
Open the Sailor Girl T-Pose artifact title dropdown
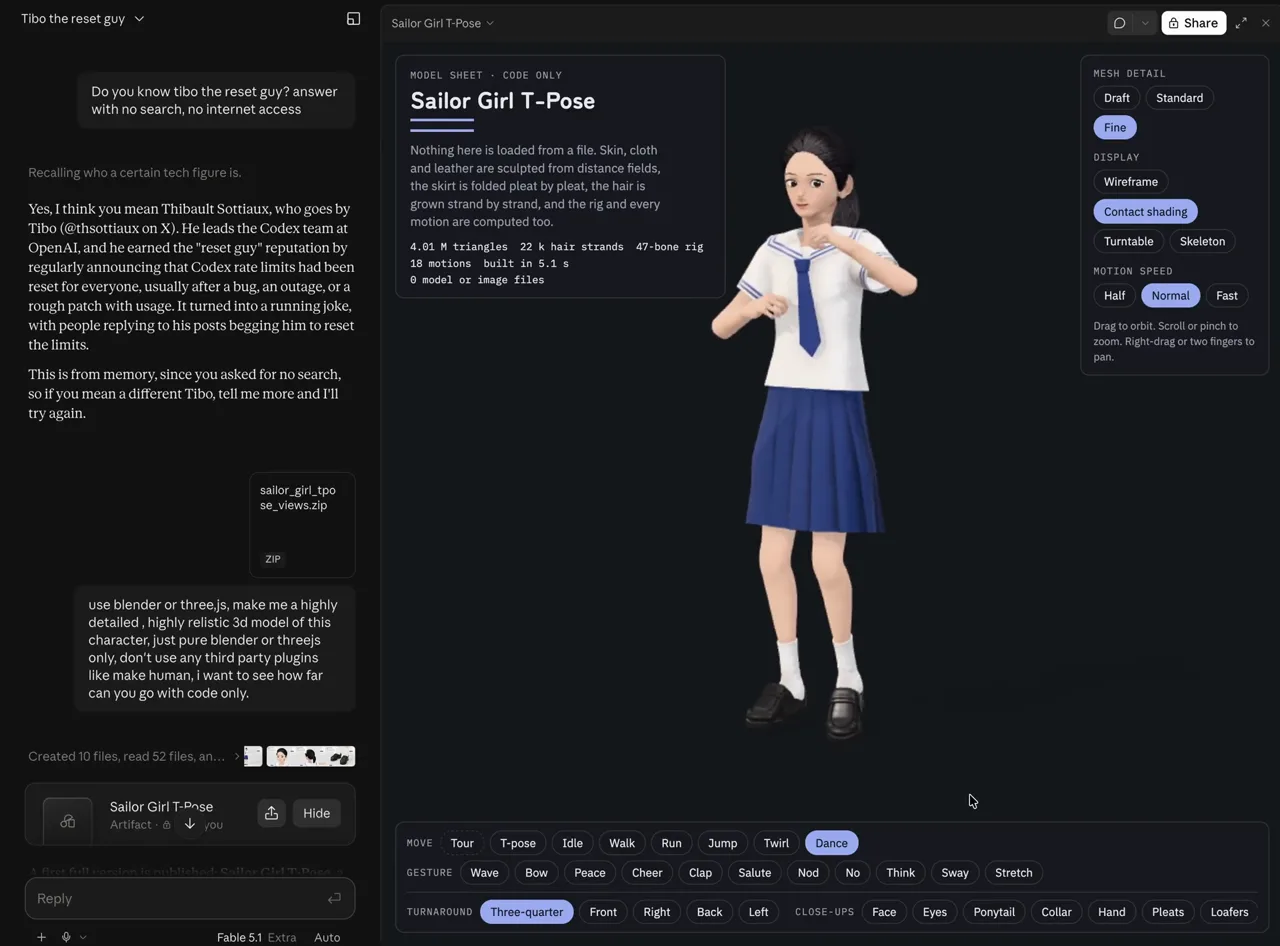[x=442, y=23]
